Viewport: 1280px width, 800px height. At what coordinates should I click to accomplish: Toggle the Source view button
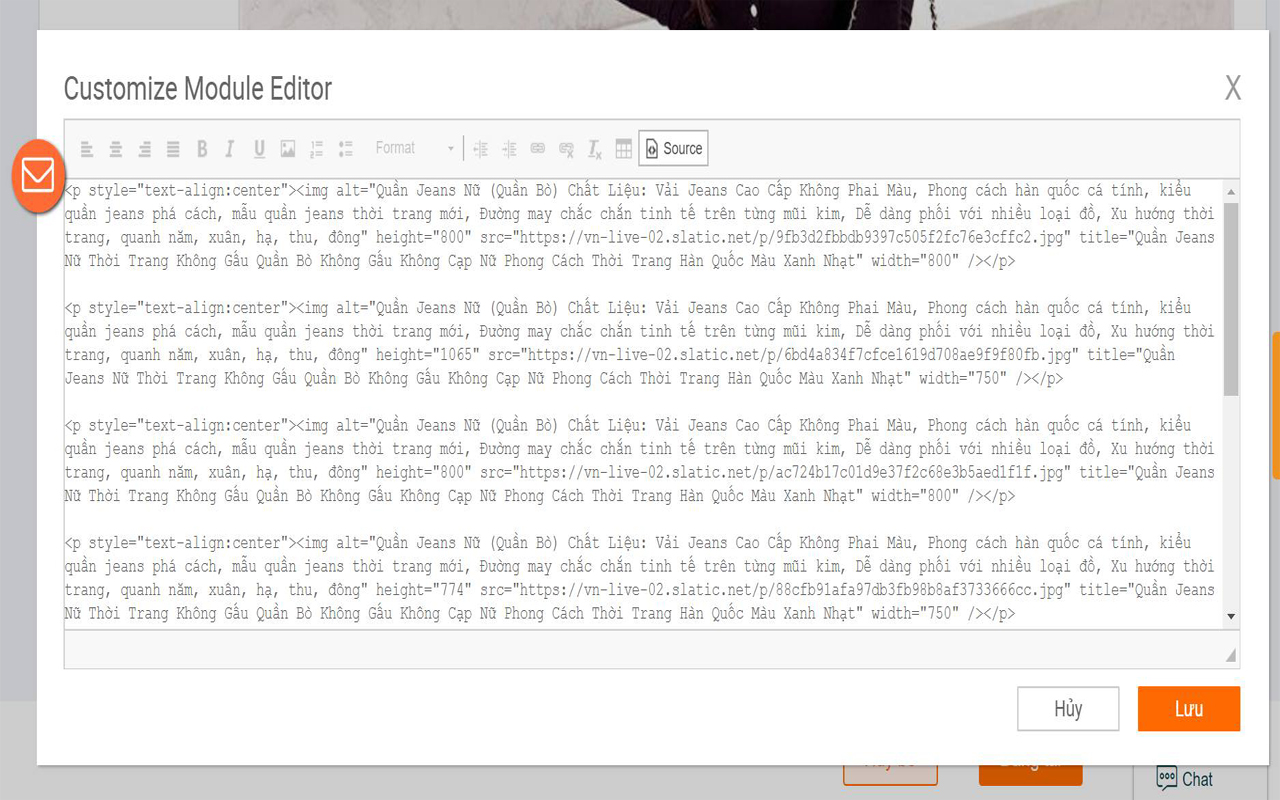coord(673,149)
